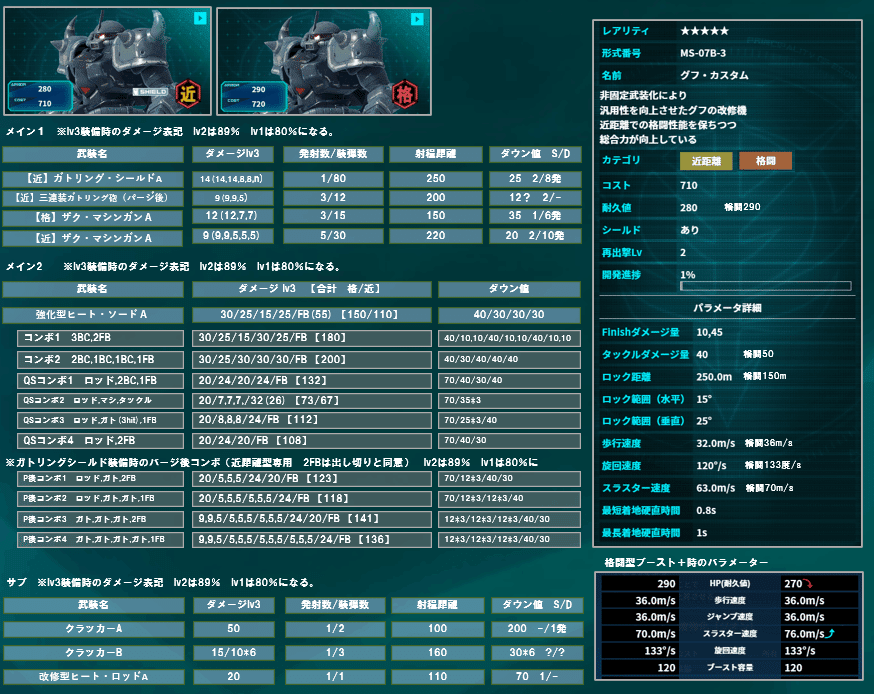Image resolution: width=874 pixels, height=694 pixels.
Task: Click the five-star rarity rating
Action: (x=704, y=31)
